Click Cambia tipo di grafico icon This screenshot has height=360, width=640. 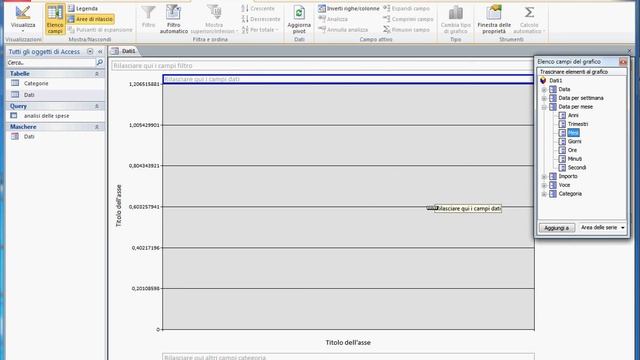[x=456, y=19]
